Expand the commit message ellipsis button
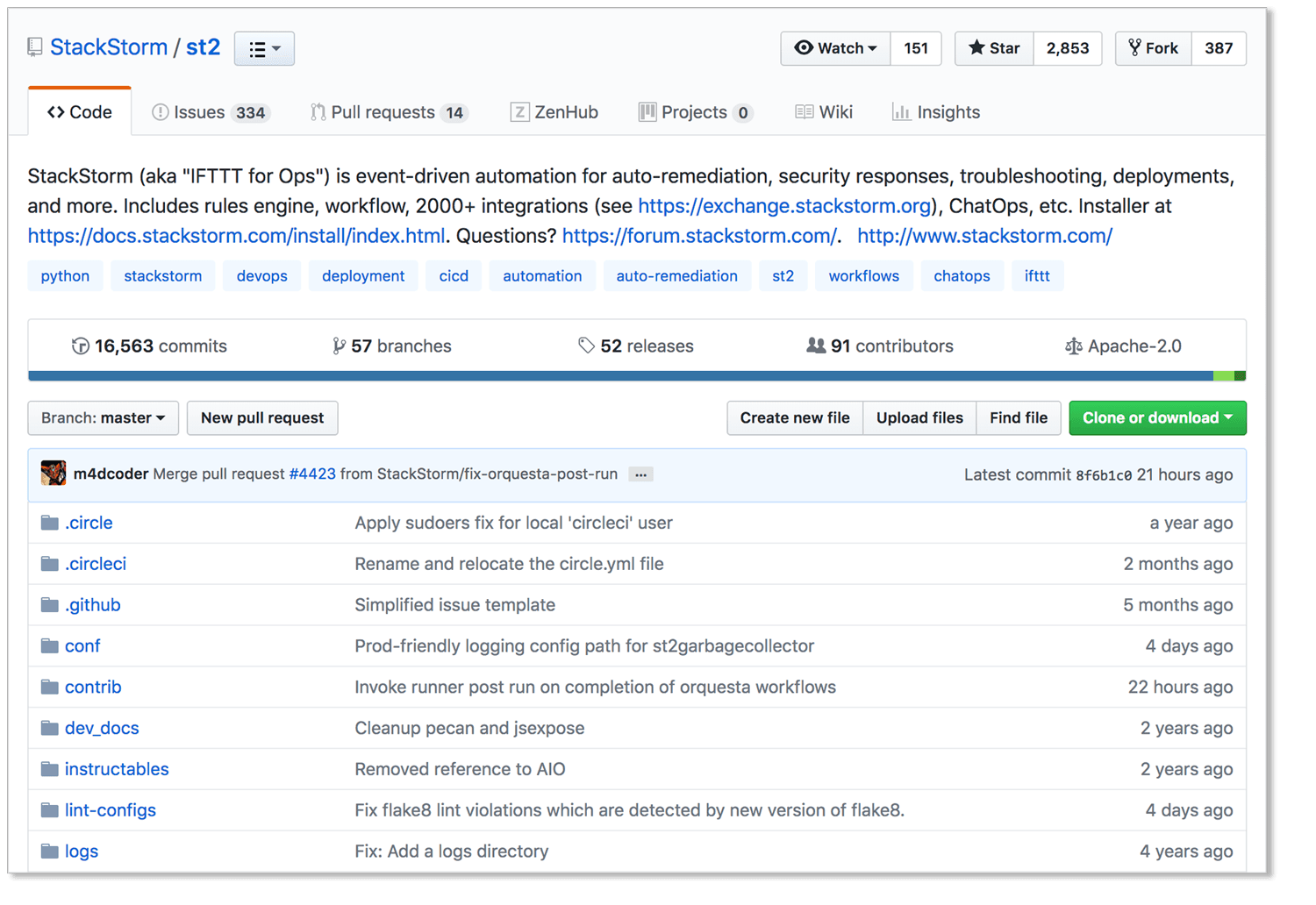1316x905 pixels. [x=641, y=474]
